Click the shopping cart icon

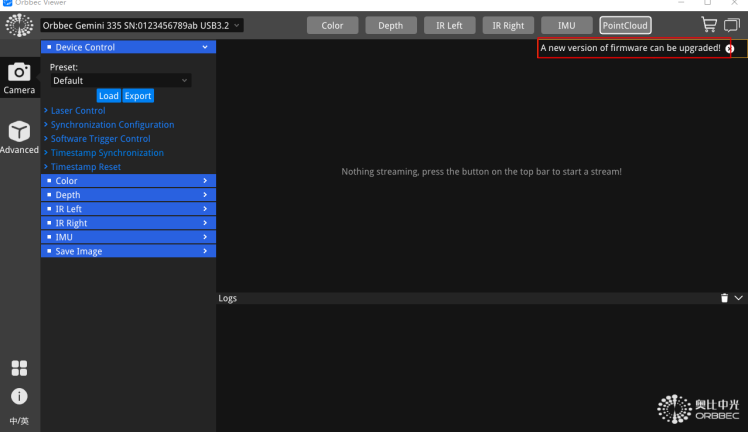click(707, 25)
